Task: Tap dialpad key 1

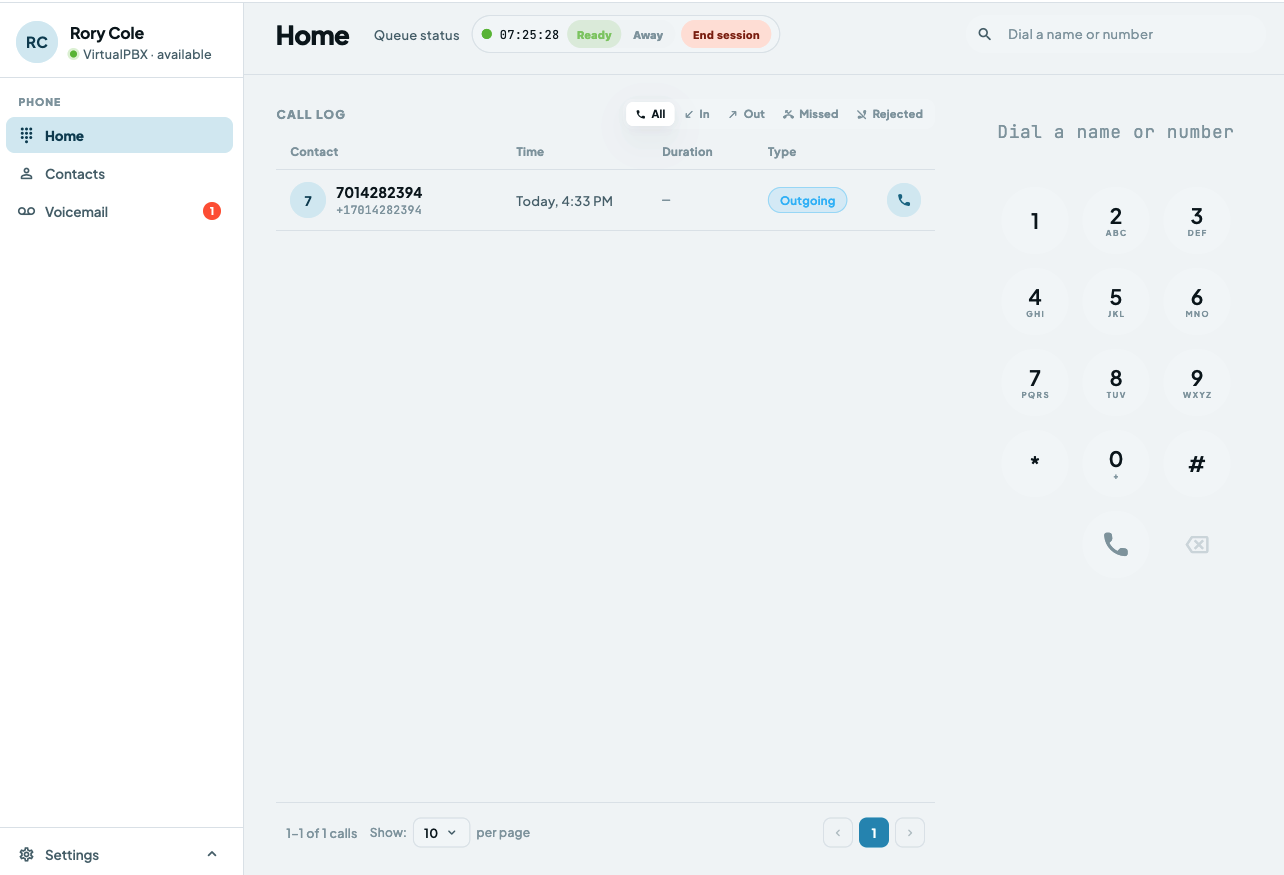Action: tap(1035, 221)
